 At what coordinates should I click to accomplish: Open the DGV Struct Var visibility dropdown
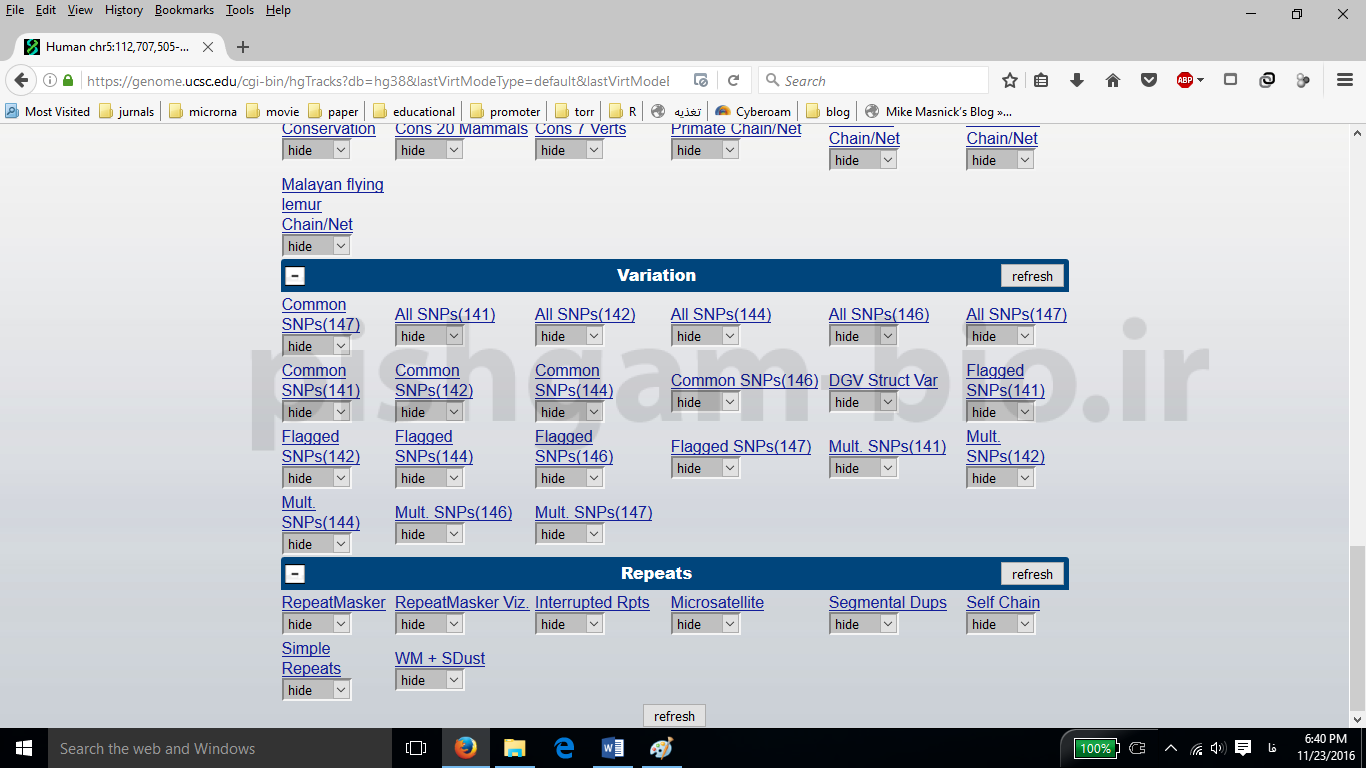862,402
